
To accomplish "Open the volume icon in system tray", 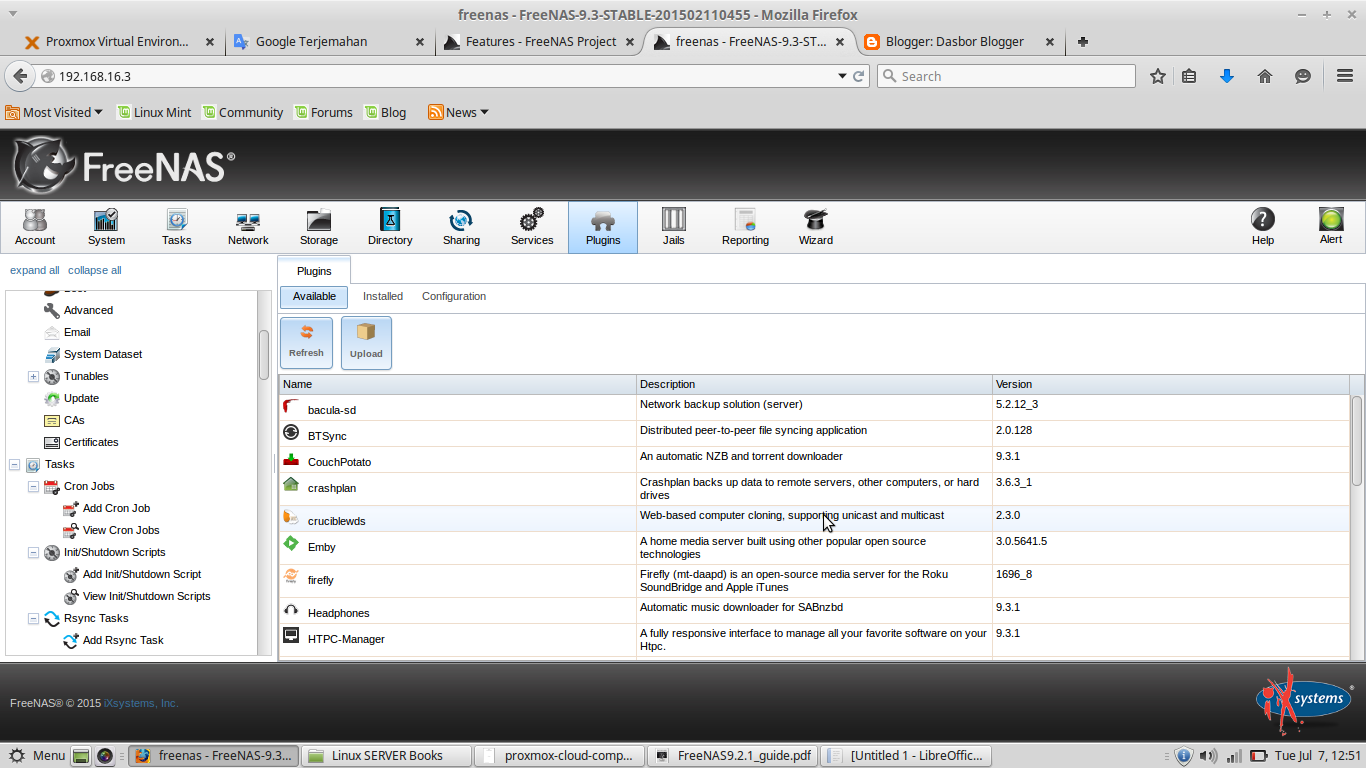I will coord(1208,756).
